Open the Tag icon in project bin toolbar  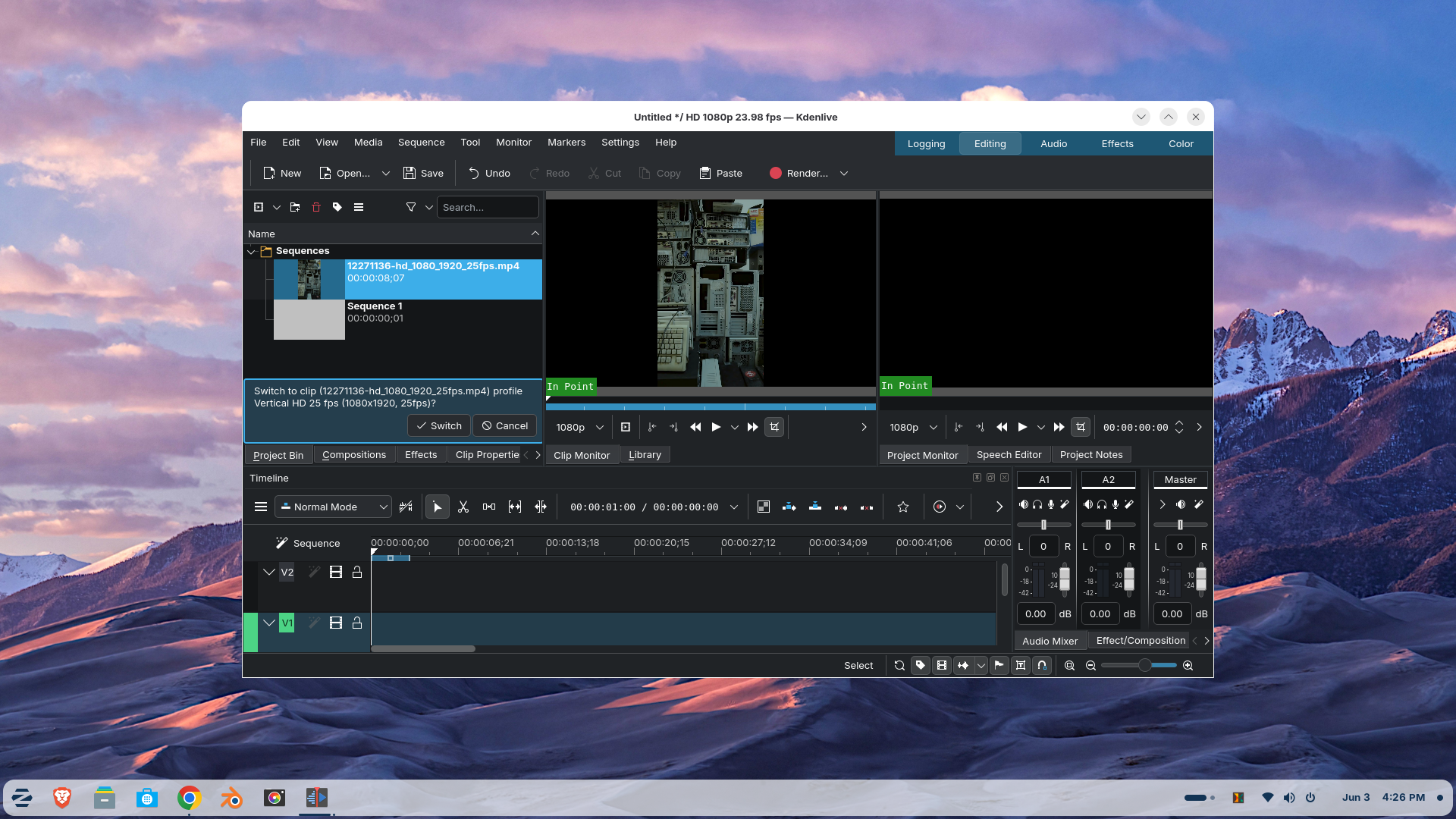337,207
